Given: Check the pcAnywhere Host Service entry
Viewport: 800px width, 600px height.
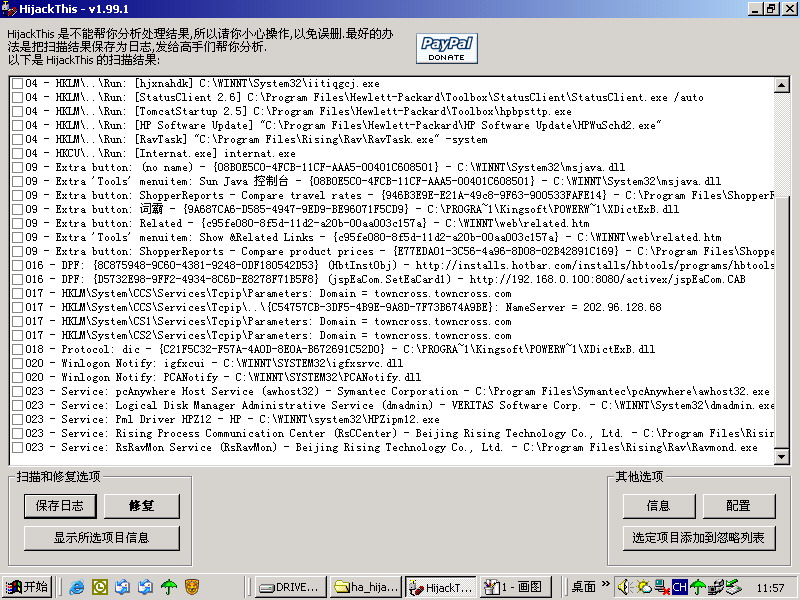Looking at the screenshot, I should point(17,391).
